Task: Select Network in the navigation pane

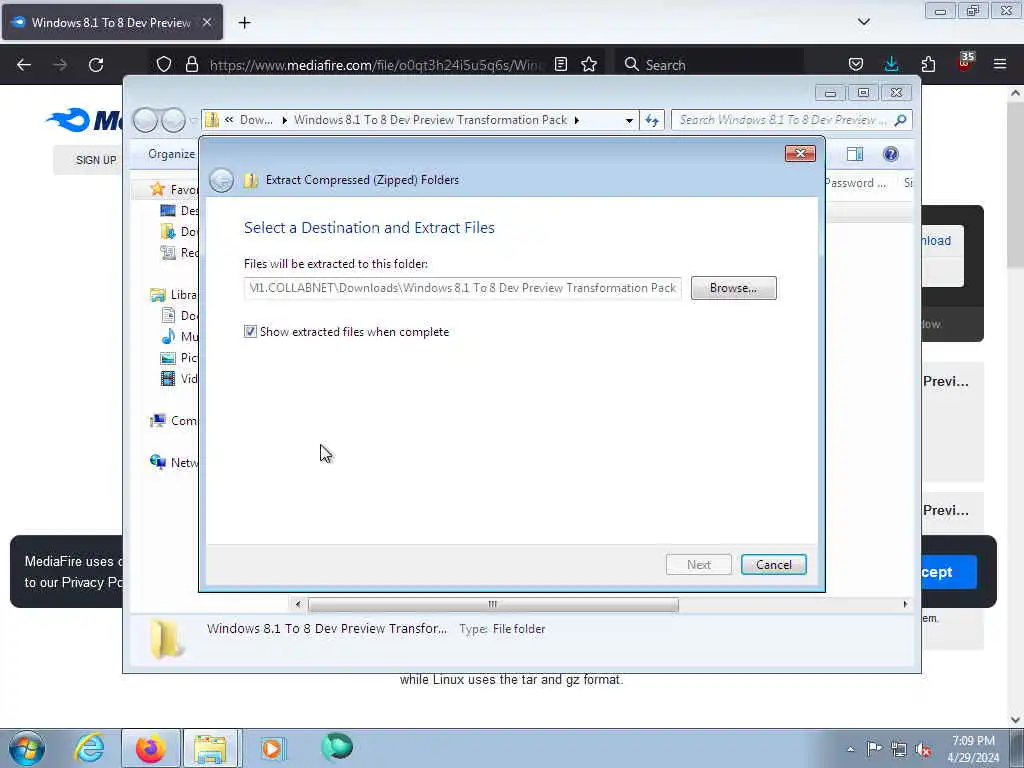Action: [174, 463]
